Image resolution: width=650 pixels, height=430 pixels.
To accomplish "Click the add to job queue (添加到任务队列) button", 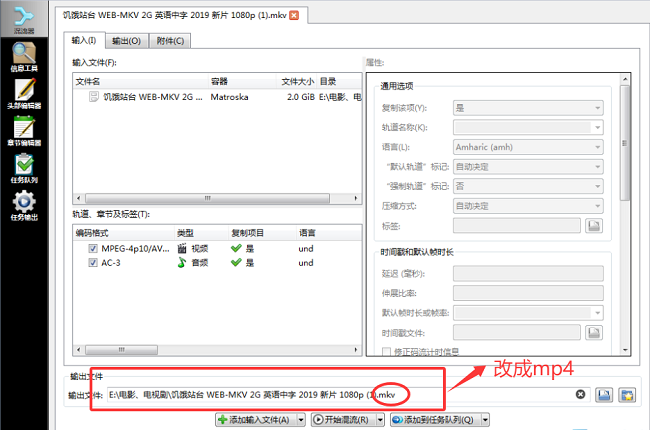I will (436, 420).
